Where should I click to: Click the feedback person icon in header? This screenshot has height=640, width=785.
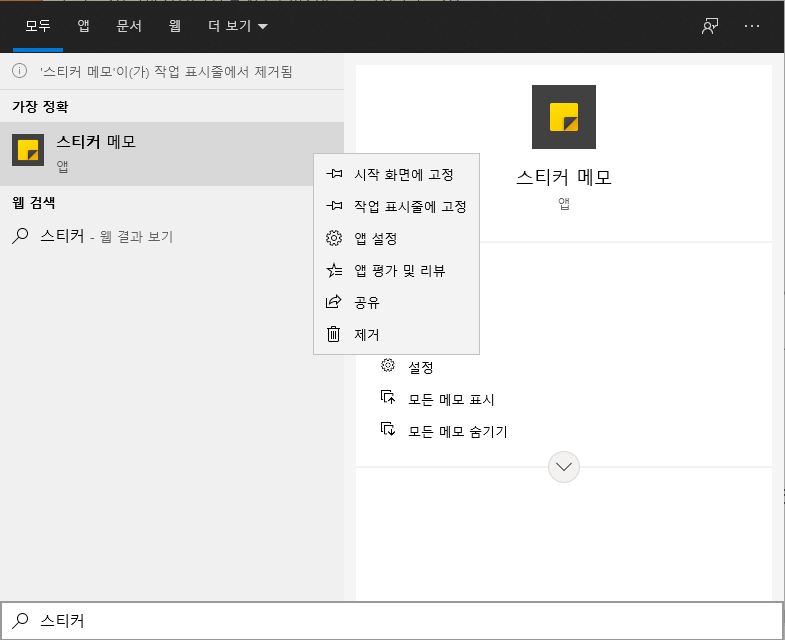click(709, 26)
